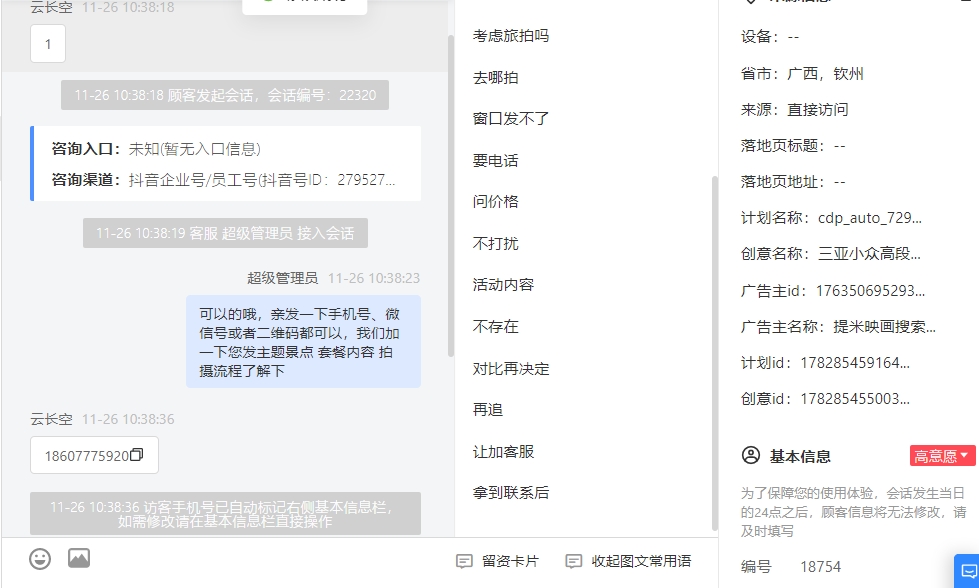979x588 pixels.
Task: Click the 超级管理员 接入会话 system notice
Action: click(225, 233)
